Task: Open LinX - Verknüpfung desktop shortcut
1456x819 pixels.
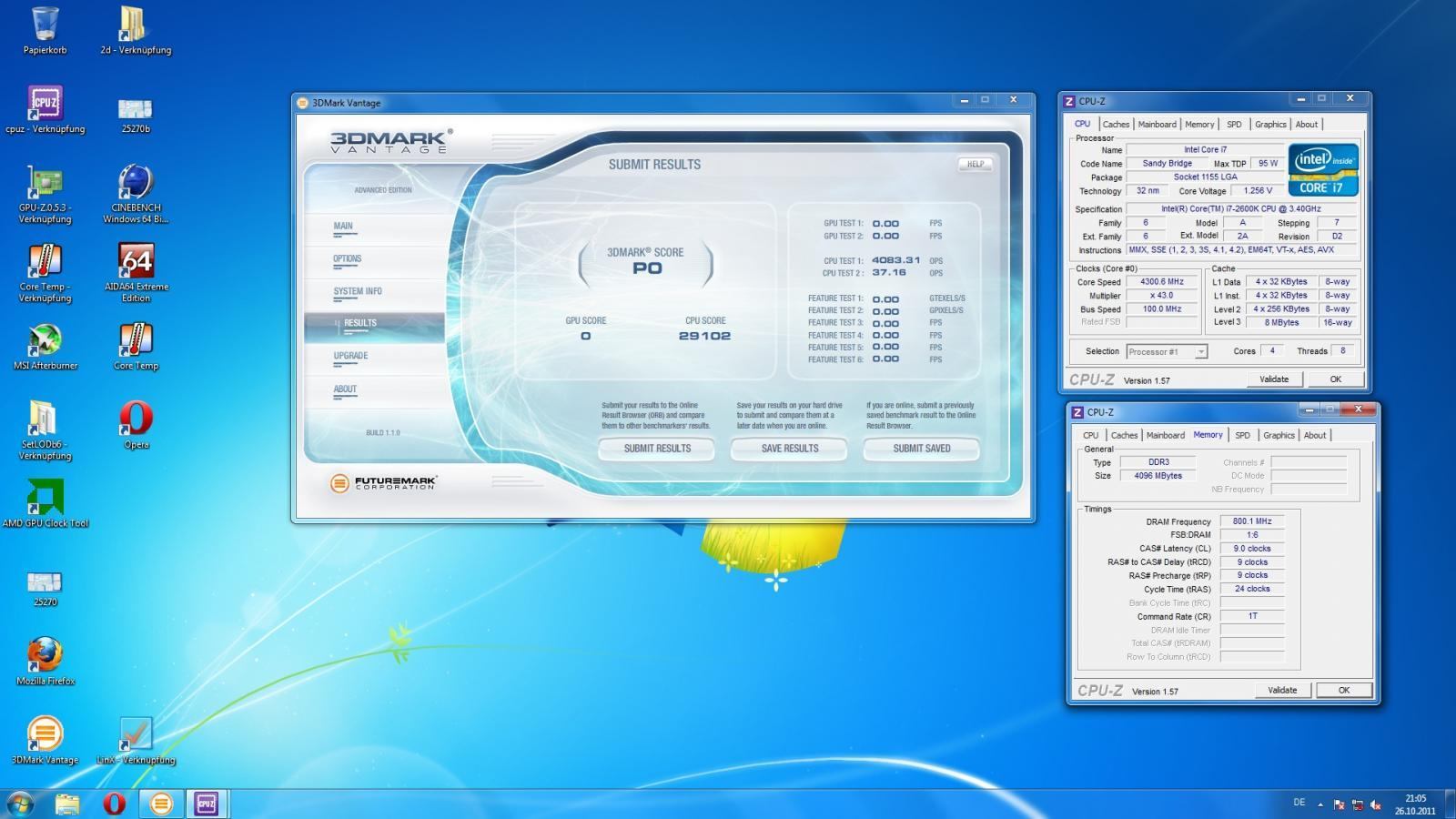Action: [x=136, y=741]
